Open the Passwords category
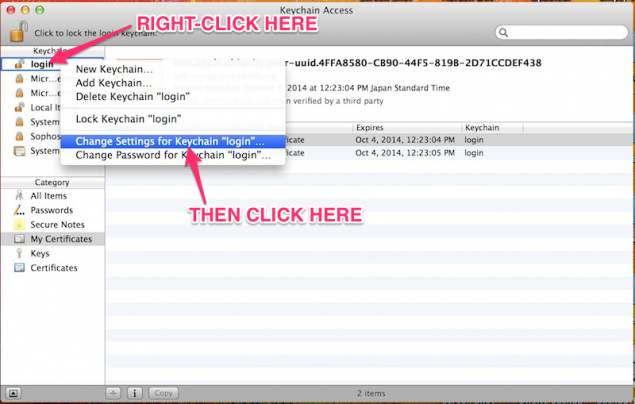635x404 pixels. [x=51, y=211]
